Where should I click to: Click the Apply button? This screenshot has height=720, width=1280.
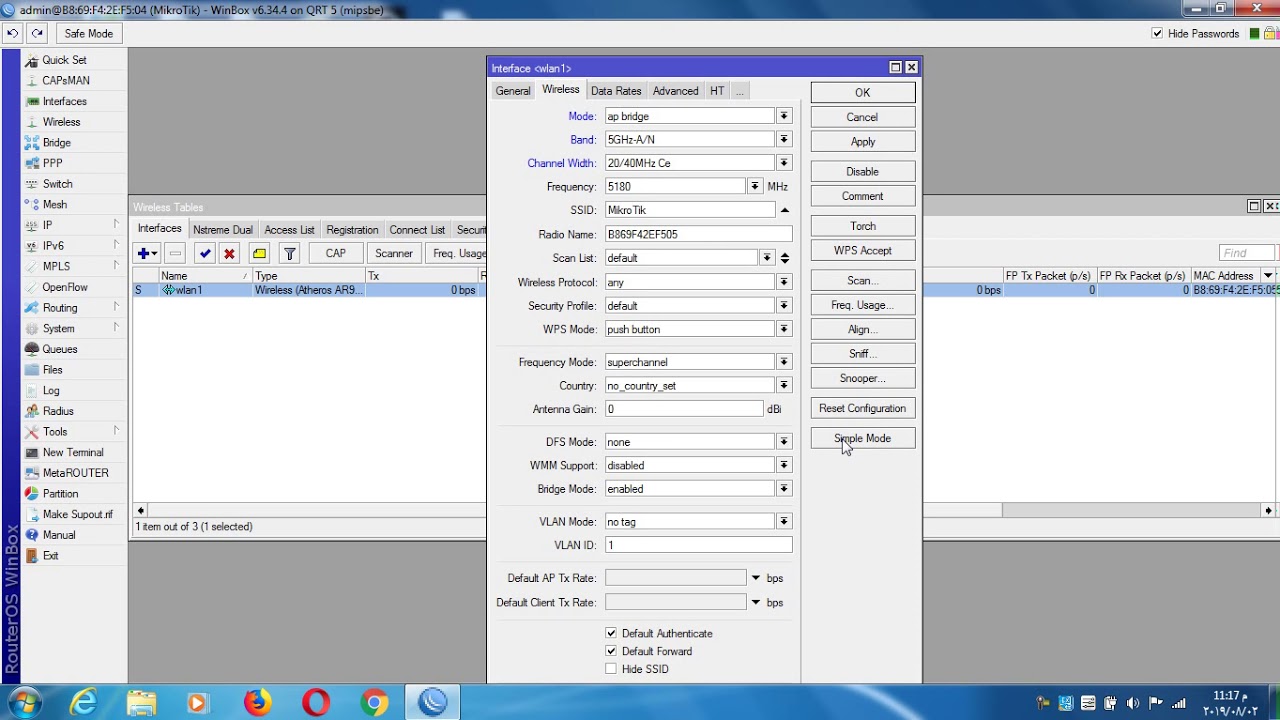pos(863,142)
